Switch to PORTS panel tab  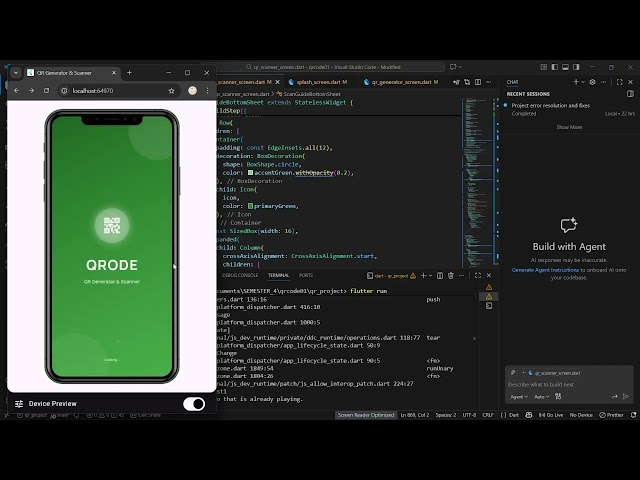(306, 275)
